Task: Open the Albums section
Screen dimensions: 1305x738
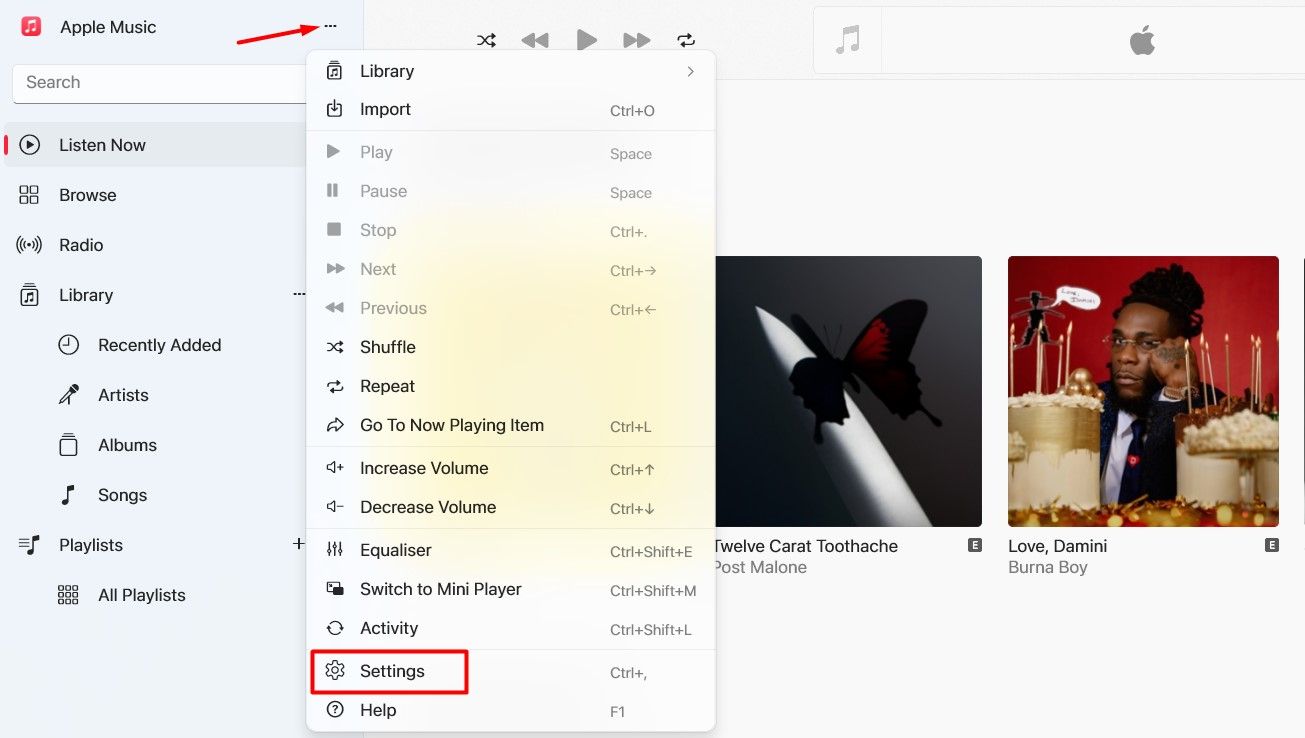Action: 126,444
